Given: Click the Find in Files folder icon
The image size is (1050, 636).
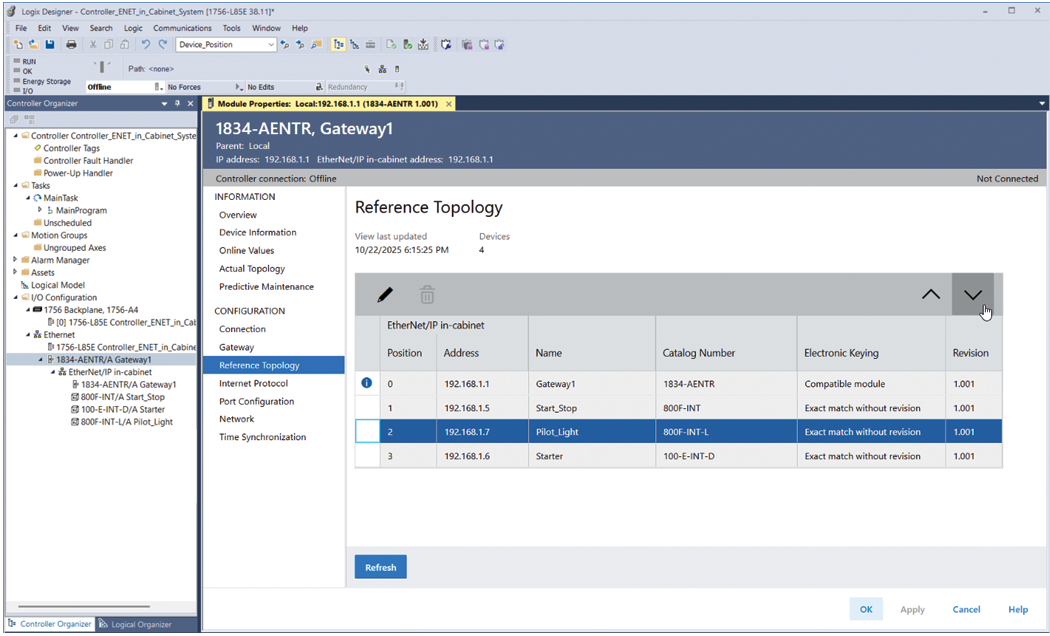Looking at the screenshot, I should pos(317,45).
